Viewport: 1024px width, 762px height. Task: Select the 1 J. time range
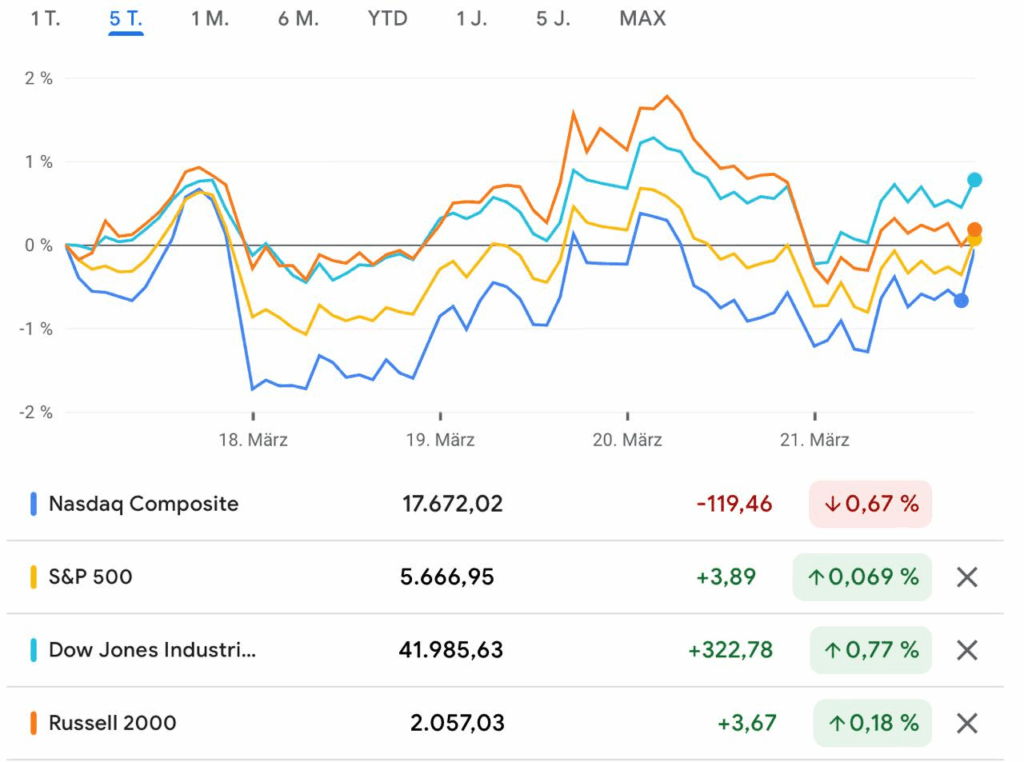click(471, 19)
